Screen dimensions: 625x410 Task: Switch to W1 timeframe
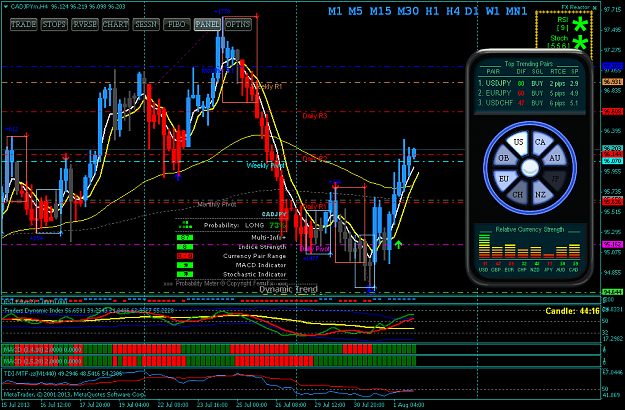pos(493,11)
